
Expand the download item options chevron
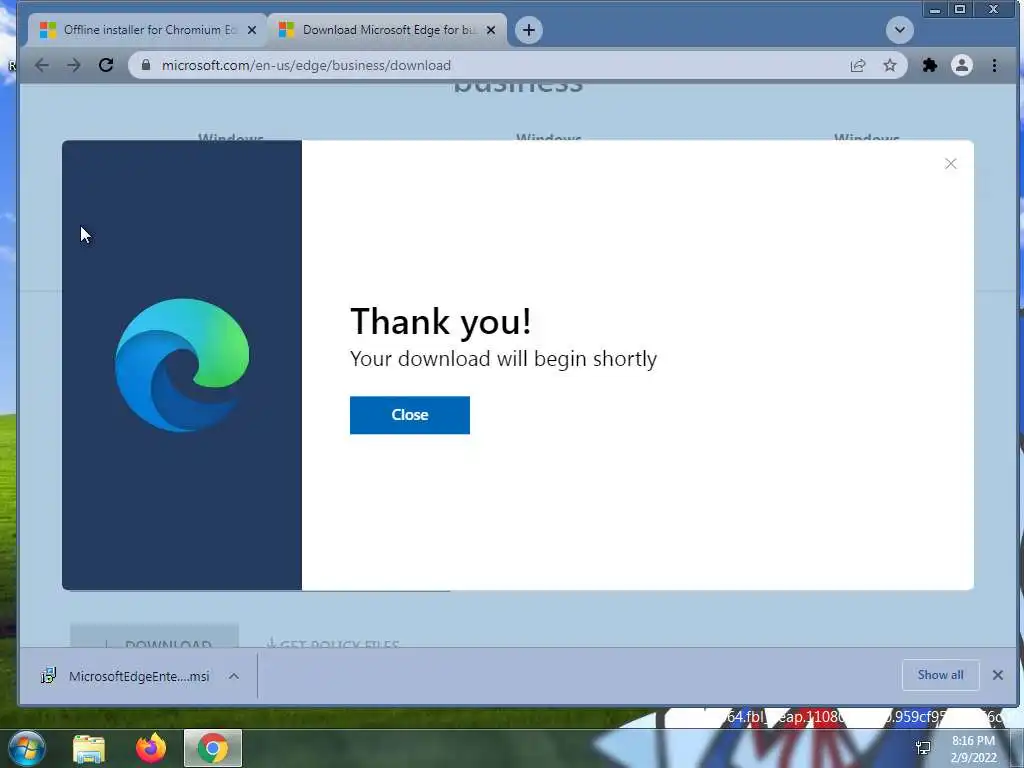pos(234,677)
